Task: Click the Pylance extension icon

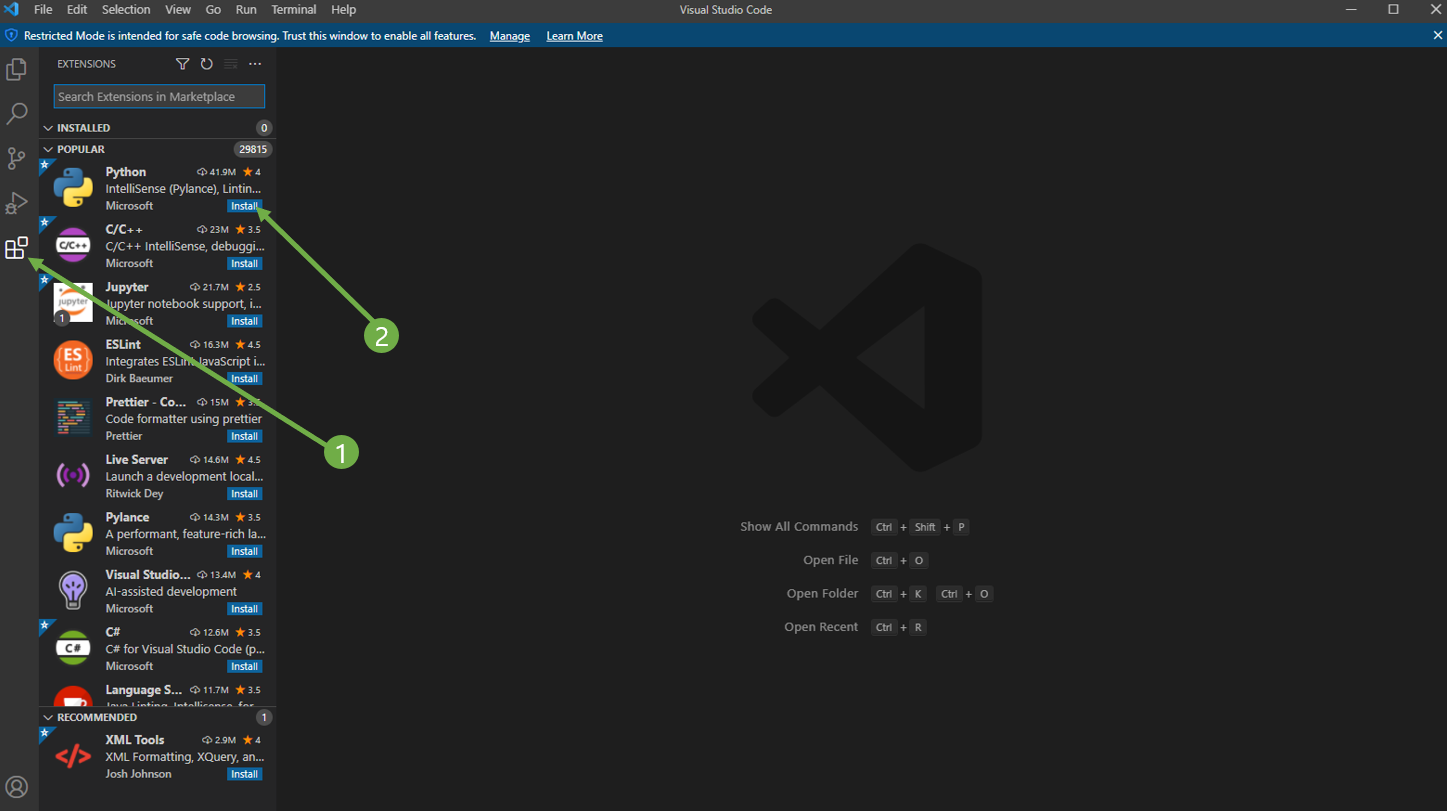Action: point(73,533)
